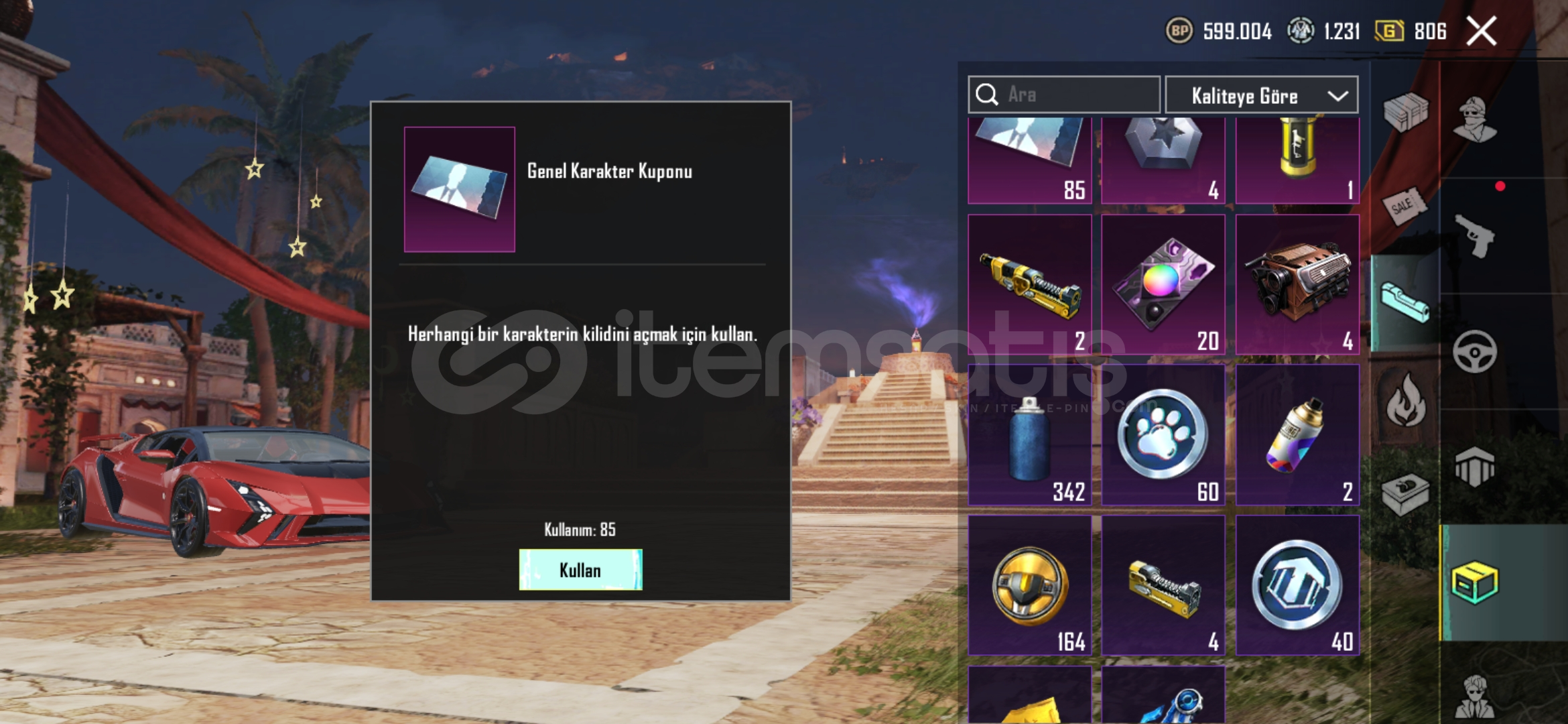Viewport: 1568px width, 724px height.
Task: Select the paw print coin item (60)
Action: (1163, 435)
